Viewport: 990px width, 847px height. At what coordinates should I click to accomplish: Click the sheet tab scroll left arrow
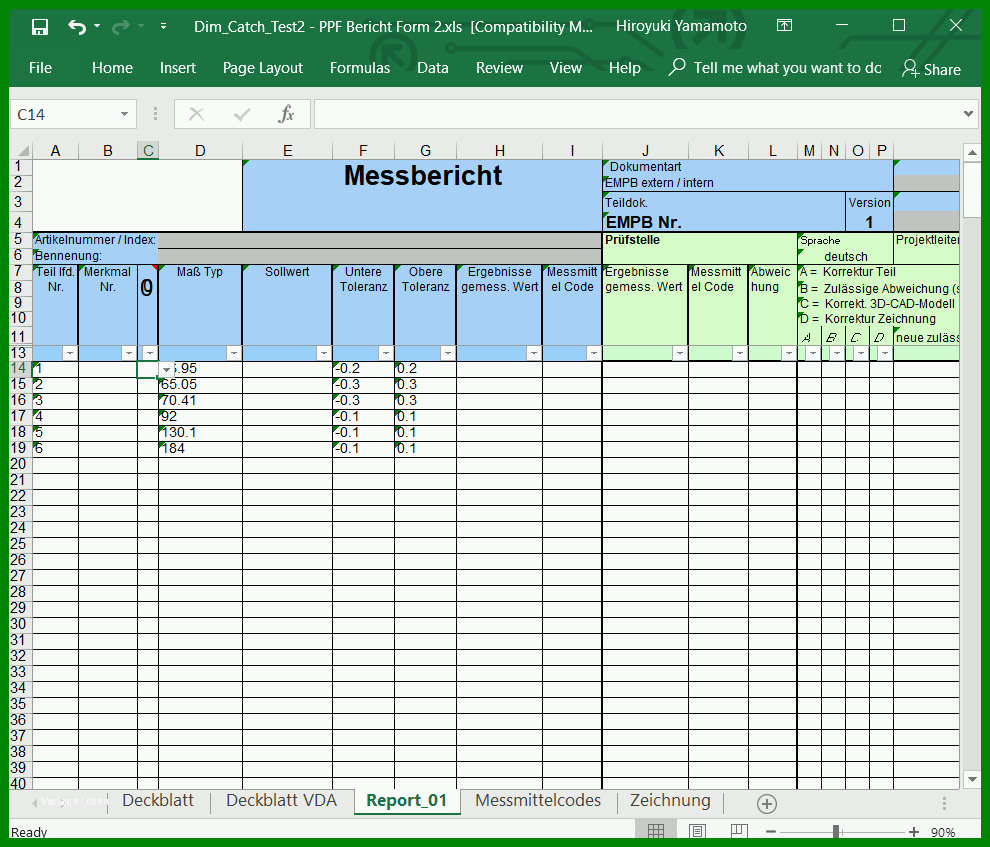coord(34,803)
